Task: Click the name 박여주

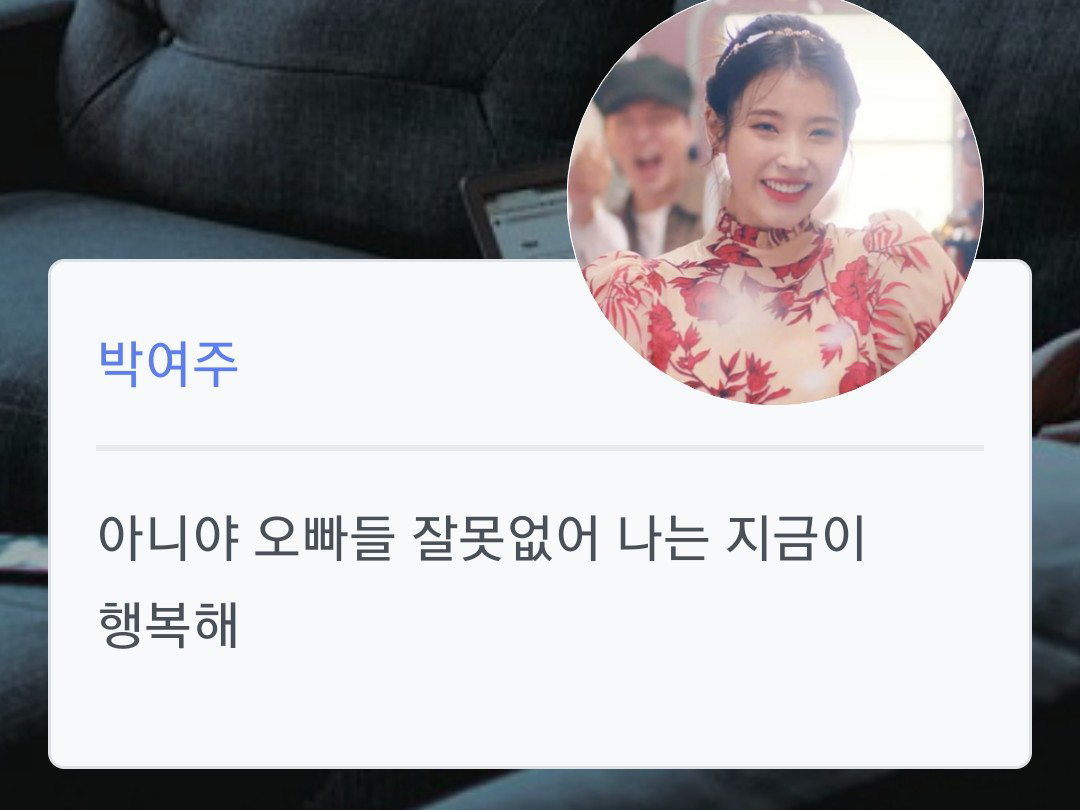Action: (x=169, y=364)
